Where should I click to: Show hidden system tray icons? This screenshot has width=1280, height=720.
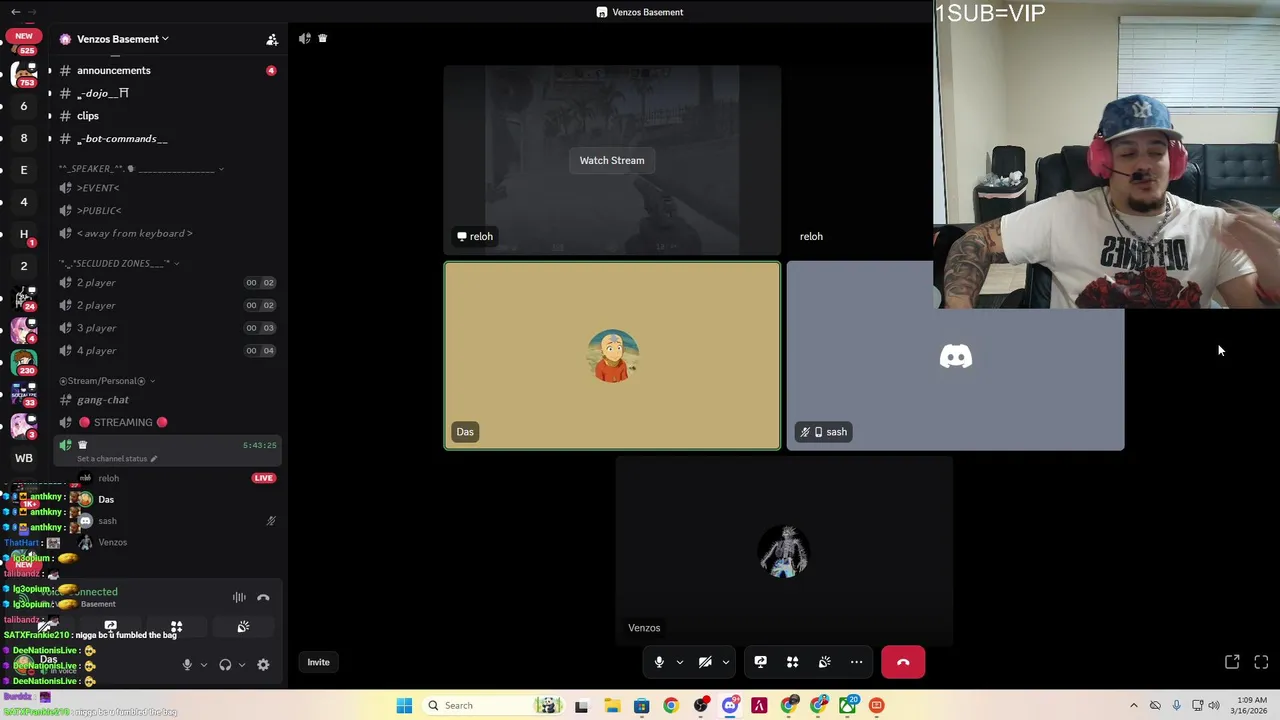[x=1133, y=706]
